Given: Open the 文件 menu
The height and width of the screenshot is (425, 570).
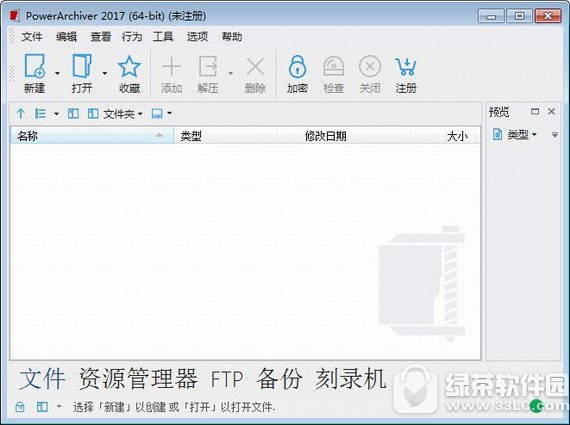Looking at the screenshot, I should [32, 36].
